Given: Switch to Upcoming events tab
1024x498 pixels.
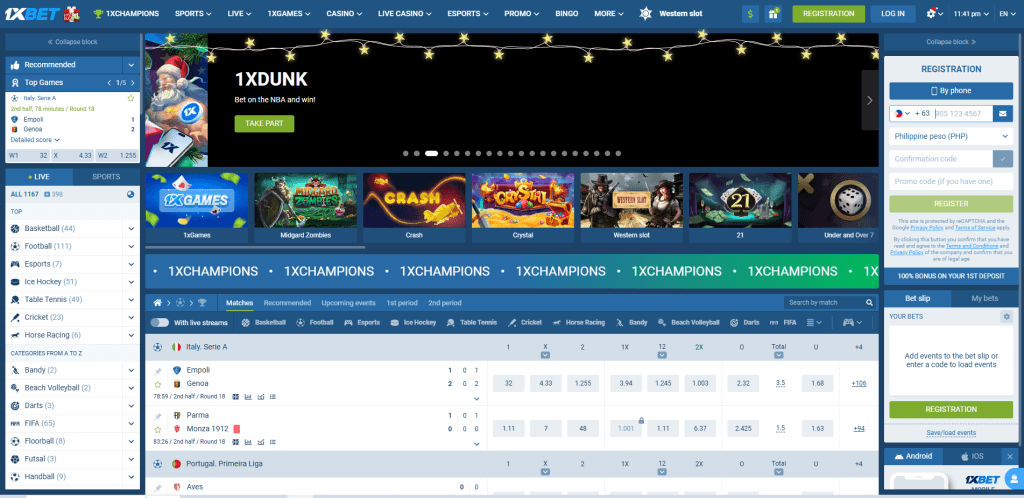Looking at the screenshot, I should click(x=348, y=303).
